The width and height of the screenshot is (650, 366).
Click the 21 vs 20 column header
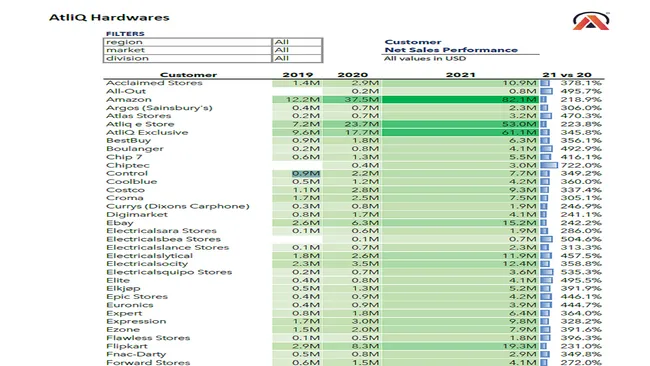567,75
